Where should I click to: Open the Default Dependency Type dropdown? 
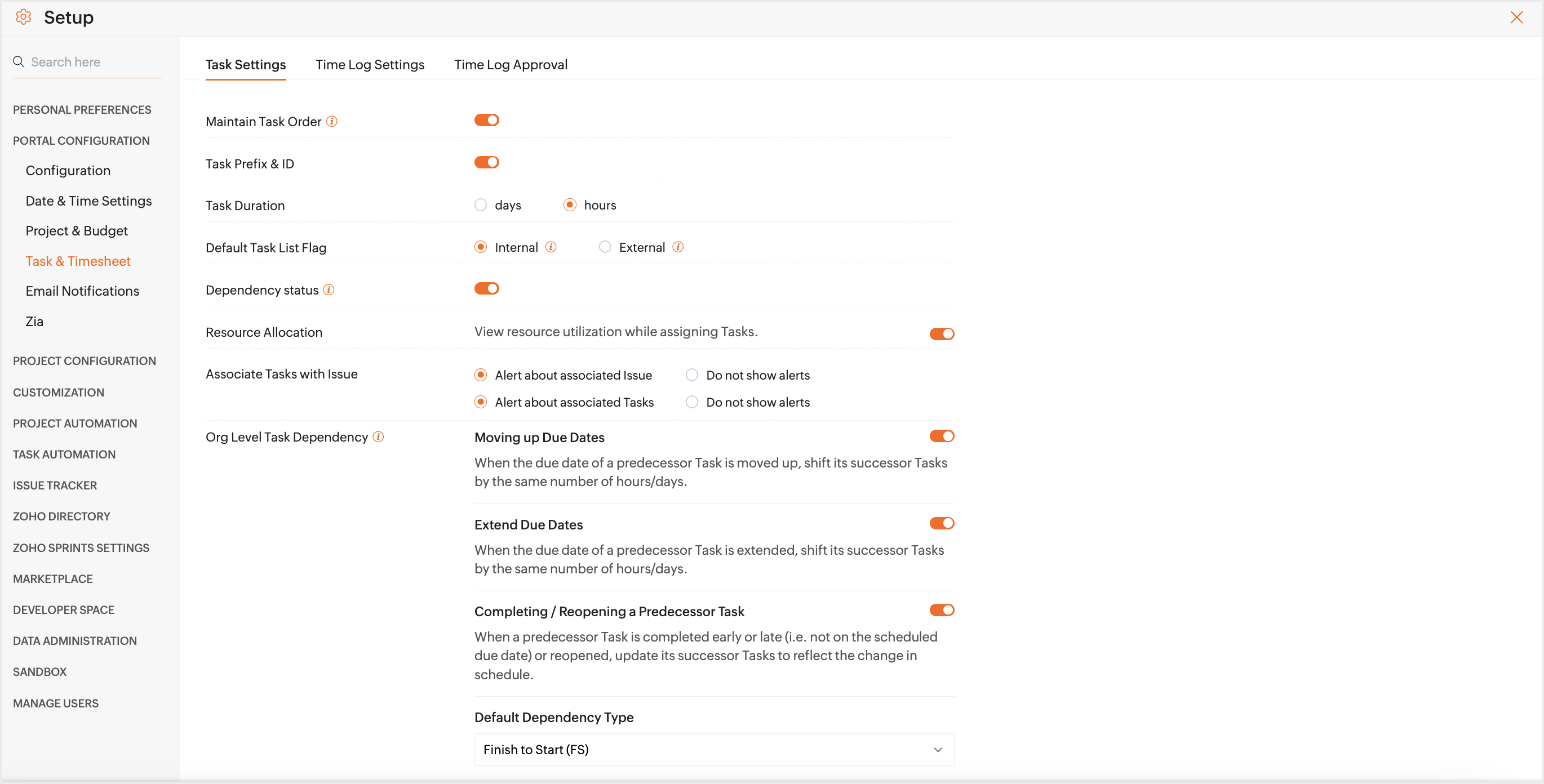(x=713, y=749)
